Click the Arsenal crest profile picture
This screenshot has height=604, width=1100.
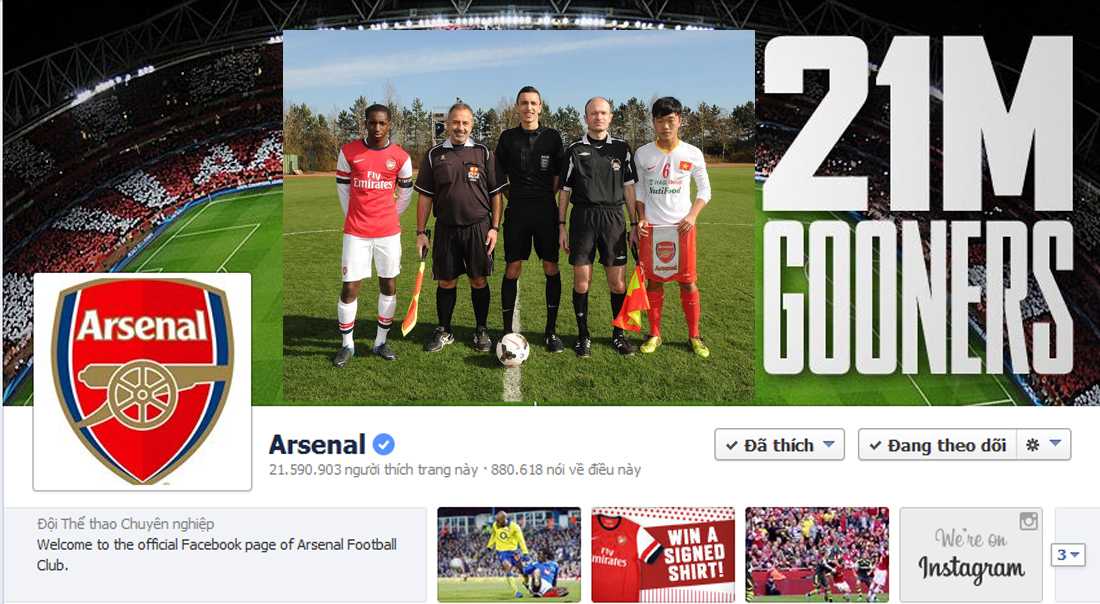(142, 382)
